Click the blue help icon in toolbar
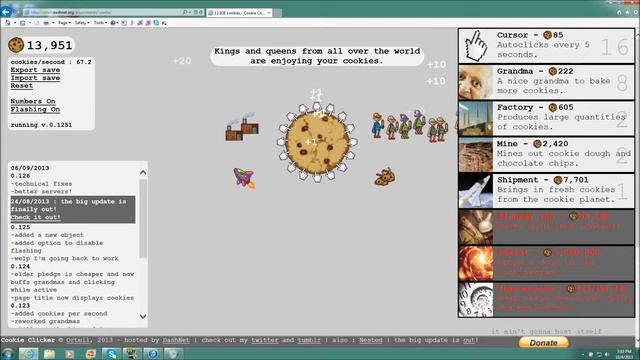Screen dimensions: 640x360 (113, 23)
